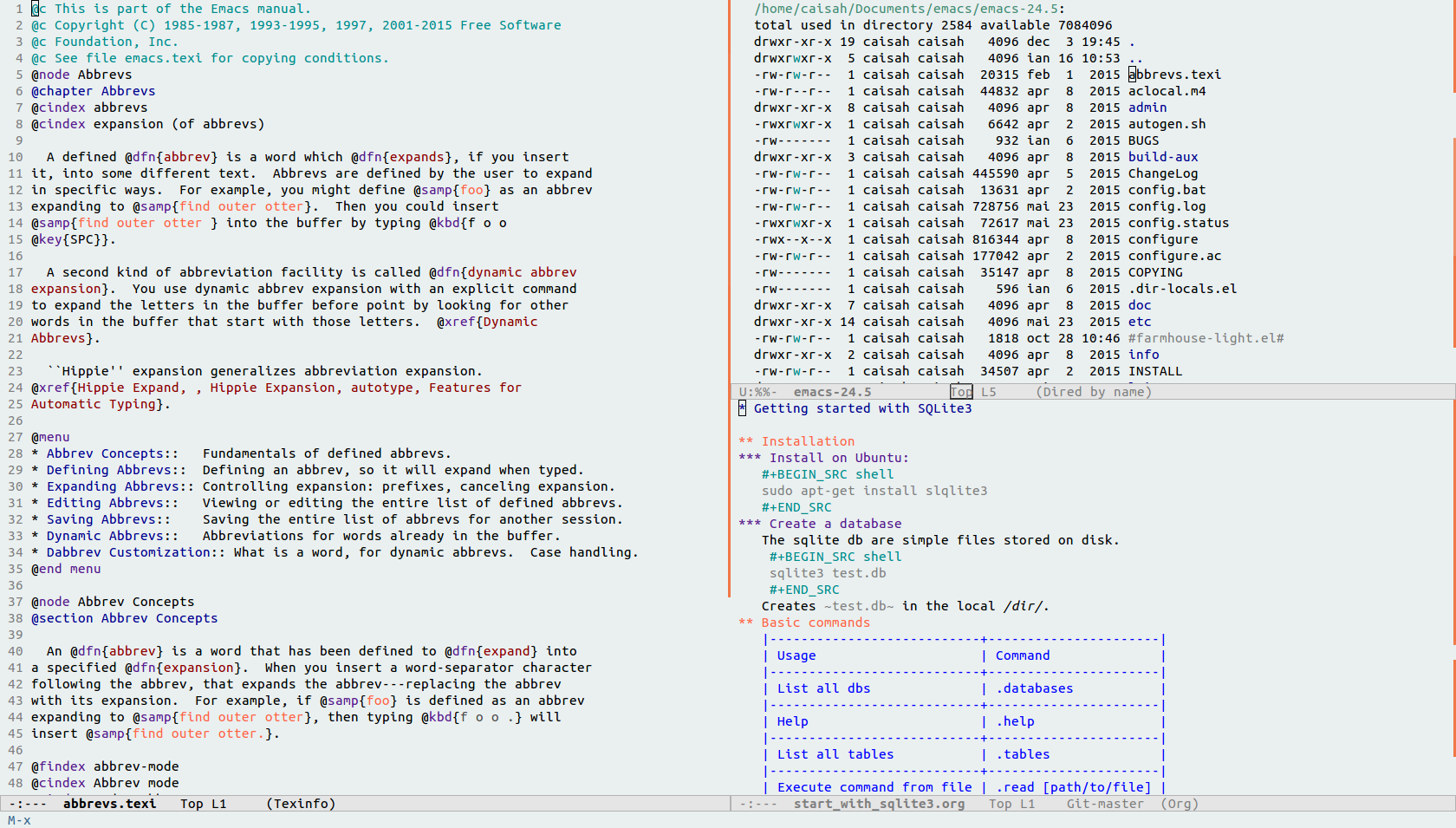This screenshot has height=828, width=1456.
Task: Select the .dir-locals.el entry
Action: click(1182, 289)
